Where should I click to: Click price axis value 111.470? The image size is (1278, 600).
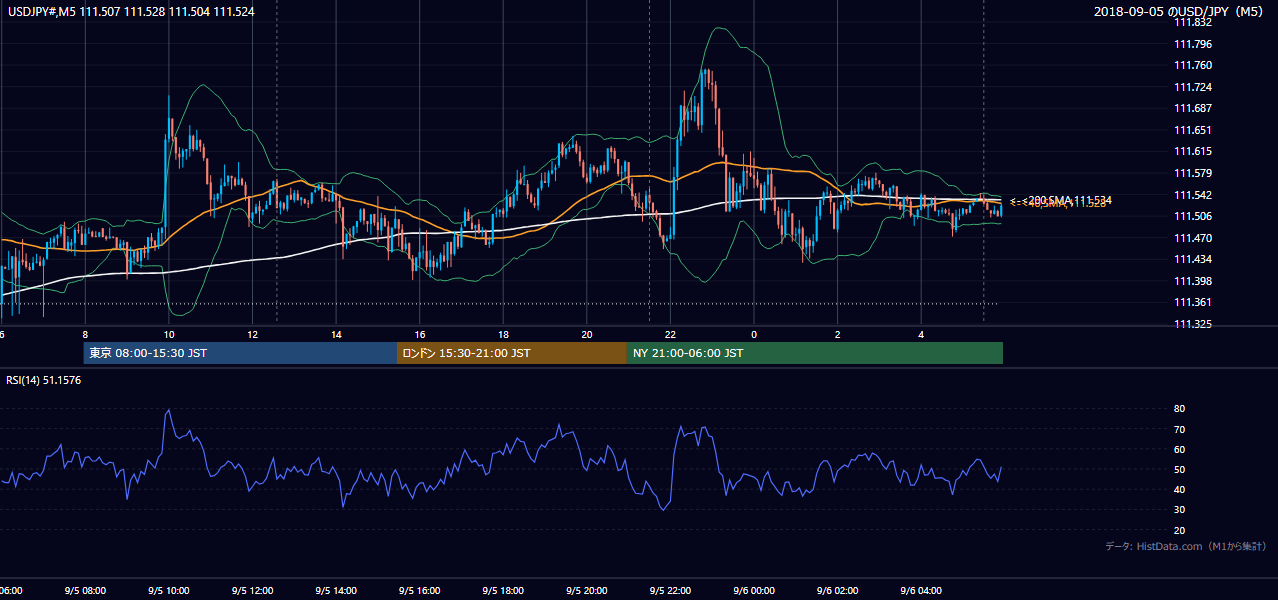coord(1192,238)
